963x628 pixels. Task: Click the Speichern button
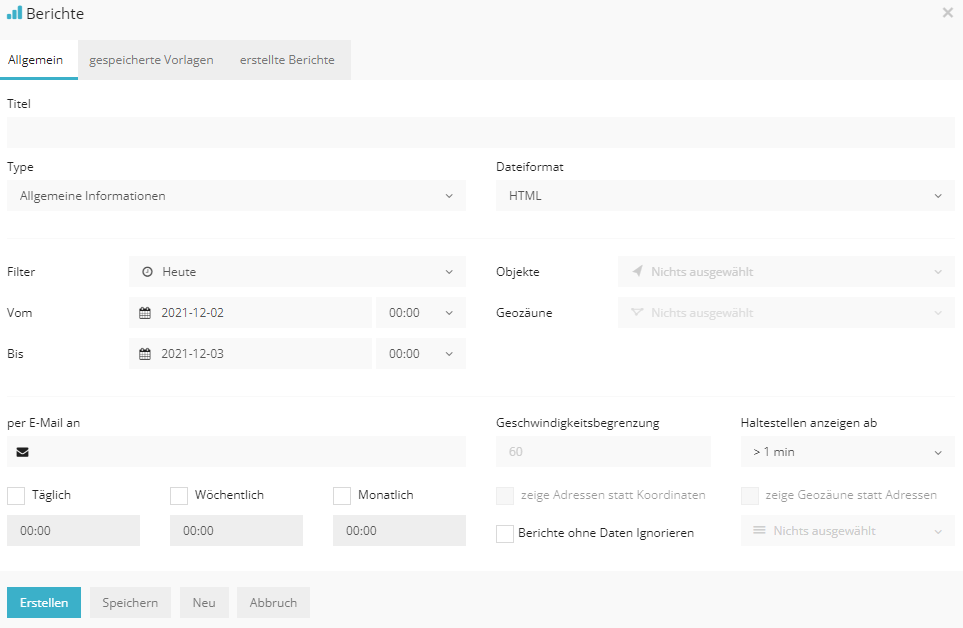click(130, 603)
